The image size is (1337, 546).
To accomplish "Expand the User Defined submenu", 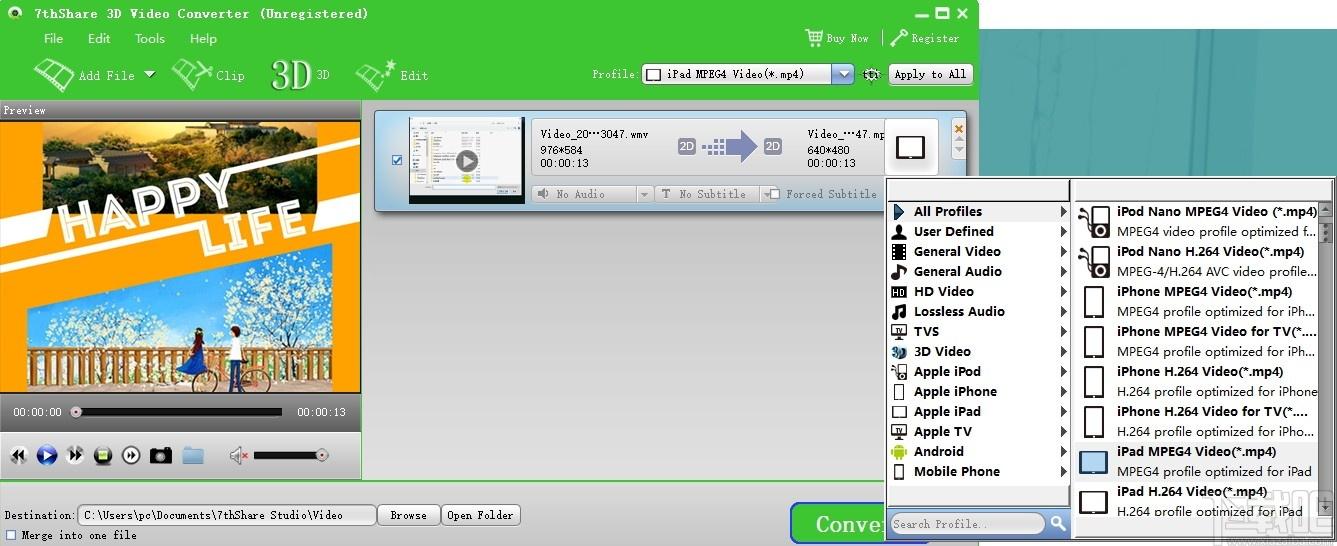I will 1063,231.
